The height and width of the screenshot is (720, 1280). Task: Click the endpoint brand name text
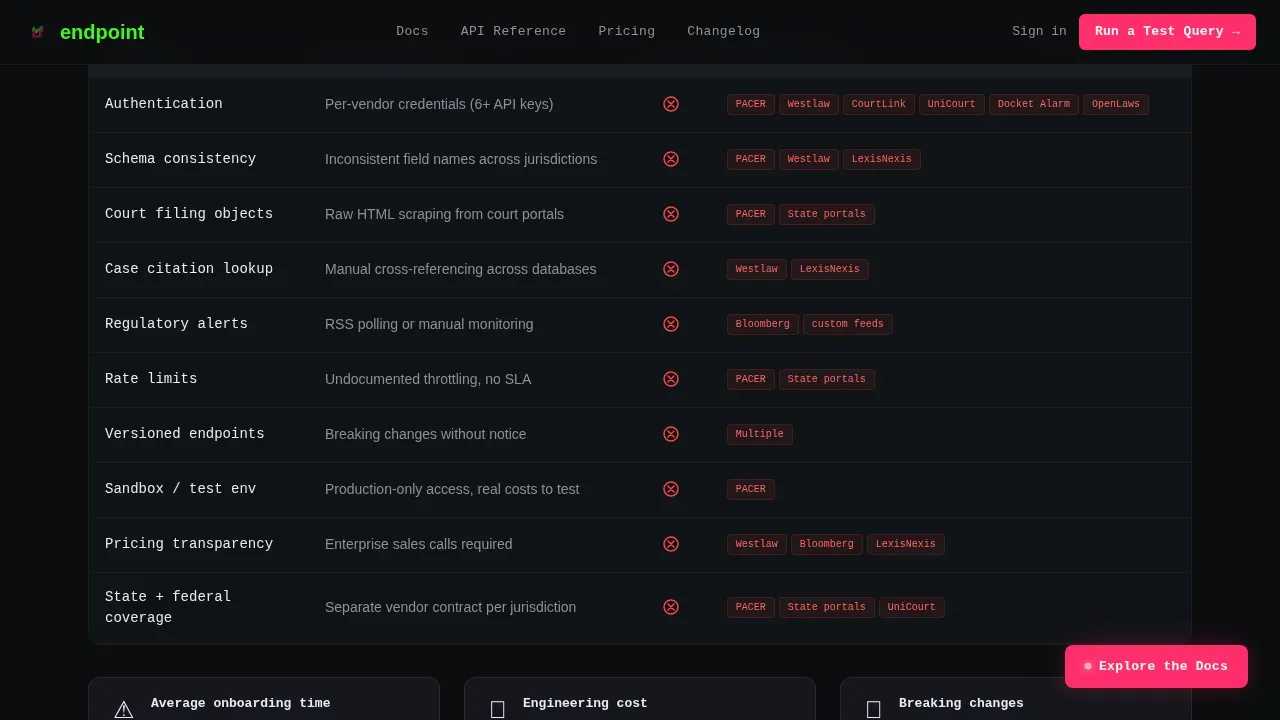(x=102, y=32)
